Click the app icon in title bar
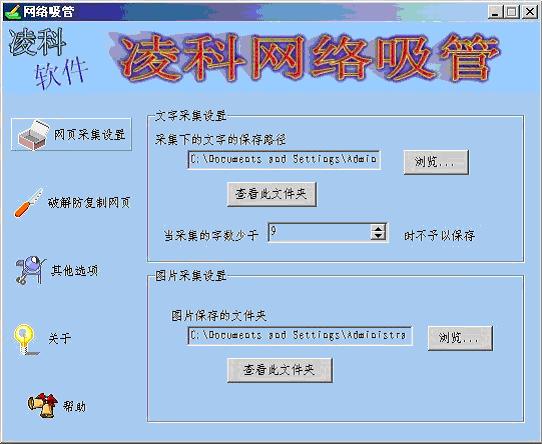Image resolution: width=542 pixels, height=444 pixels. pyautogui.click(x=13, y=12)
